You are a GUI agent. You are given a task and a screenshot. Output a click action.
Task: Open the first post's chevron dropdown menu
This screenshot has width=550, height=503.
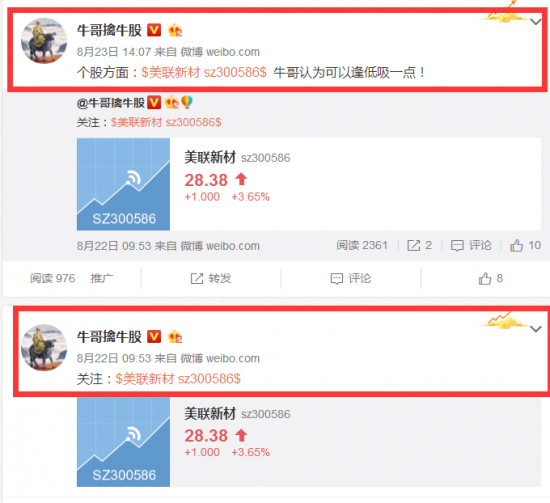[x=536, y=22]
